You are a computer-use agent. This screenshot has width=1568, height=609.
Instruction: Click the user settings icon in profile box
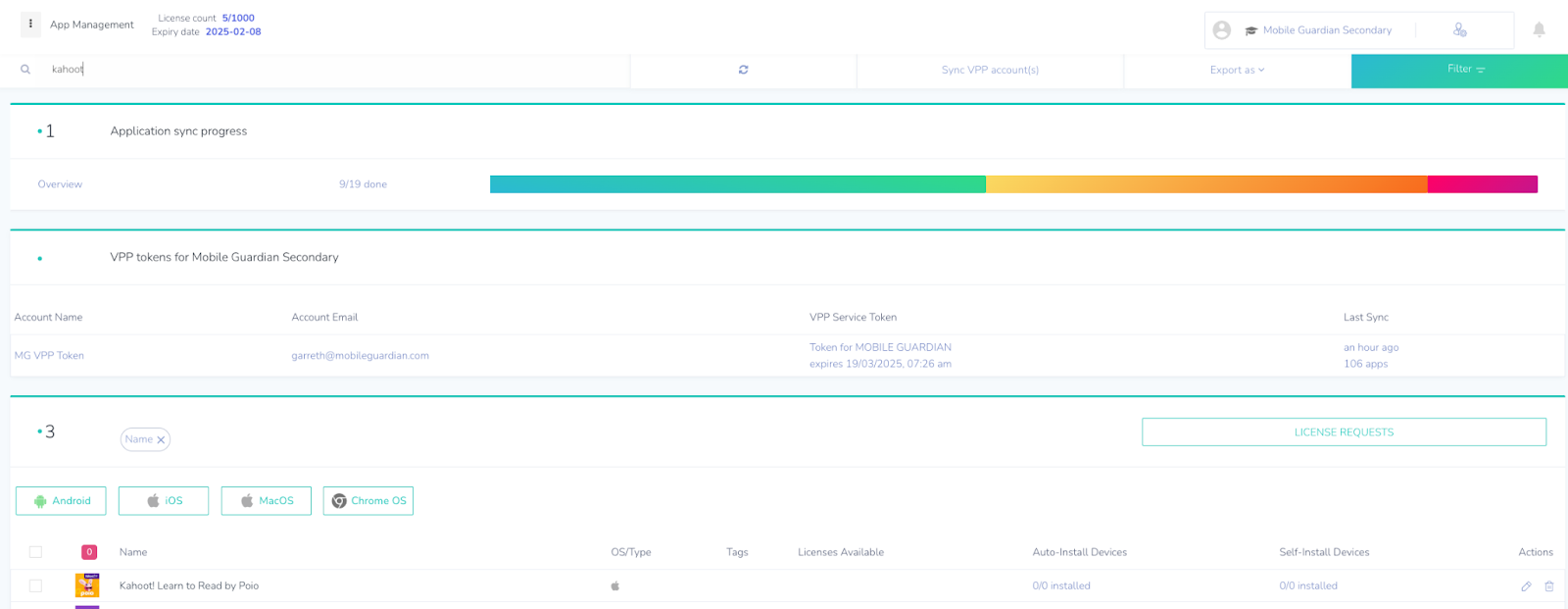point(1459,30)
